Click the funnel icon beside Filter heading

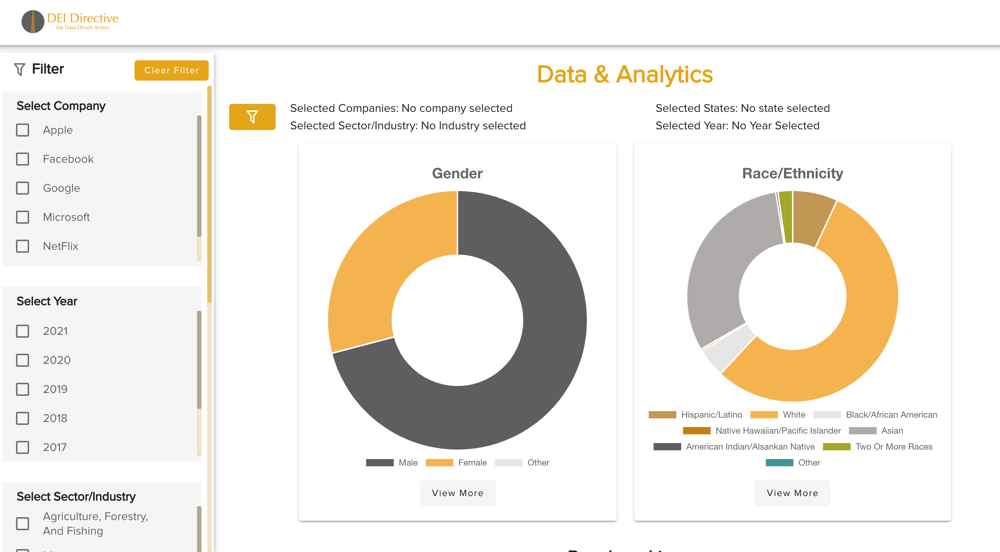(x=19, y=70)
